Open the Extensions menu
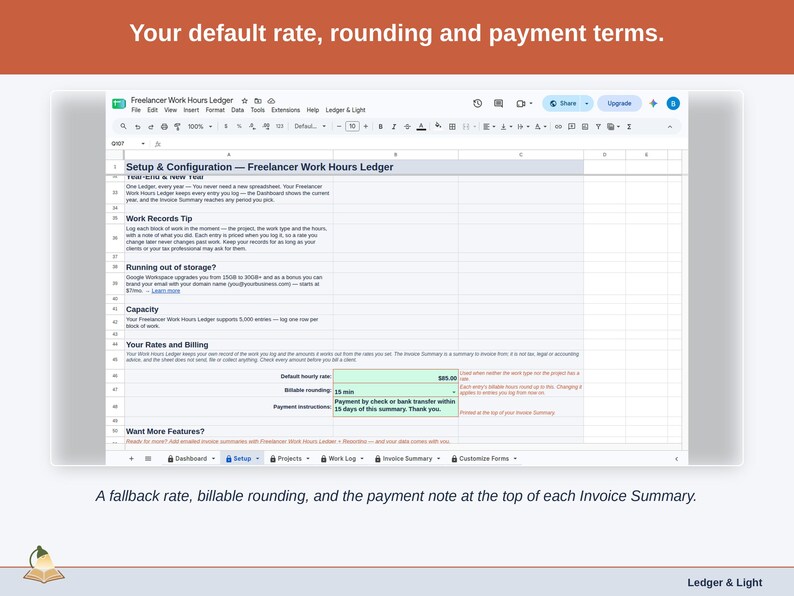 (x=285, y=110)
